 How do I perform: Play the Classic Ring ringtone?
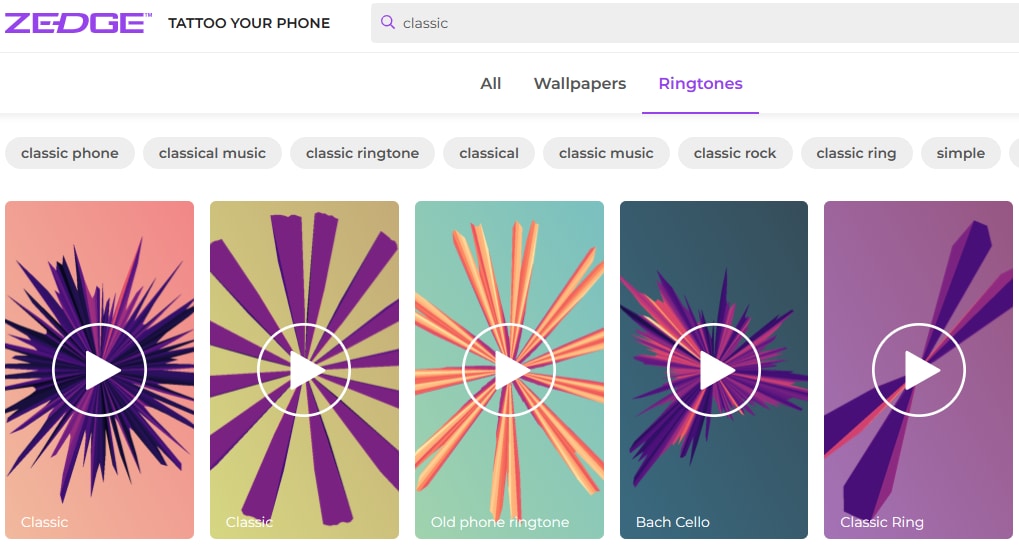click(919, 371)
